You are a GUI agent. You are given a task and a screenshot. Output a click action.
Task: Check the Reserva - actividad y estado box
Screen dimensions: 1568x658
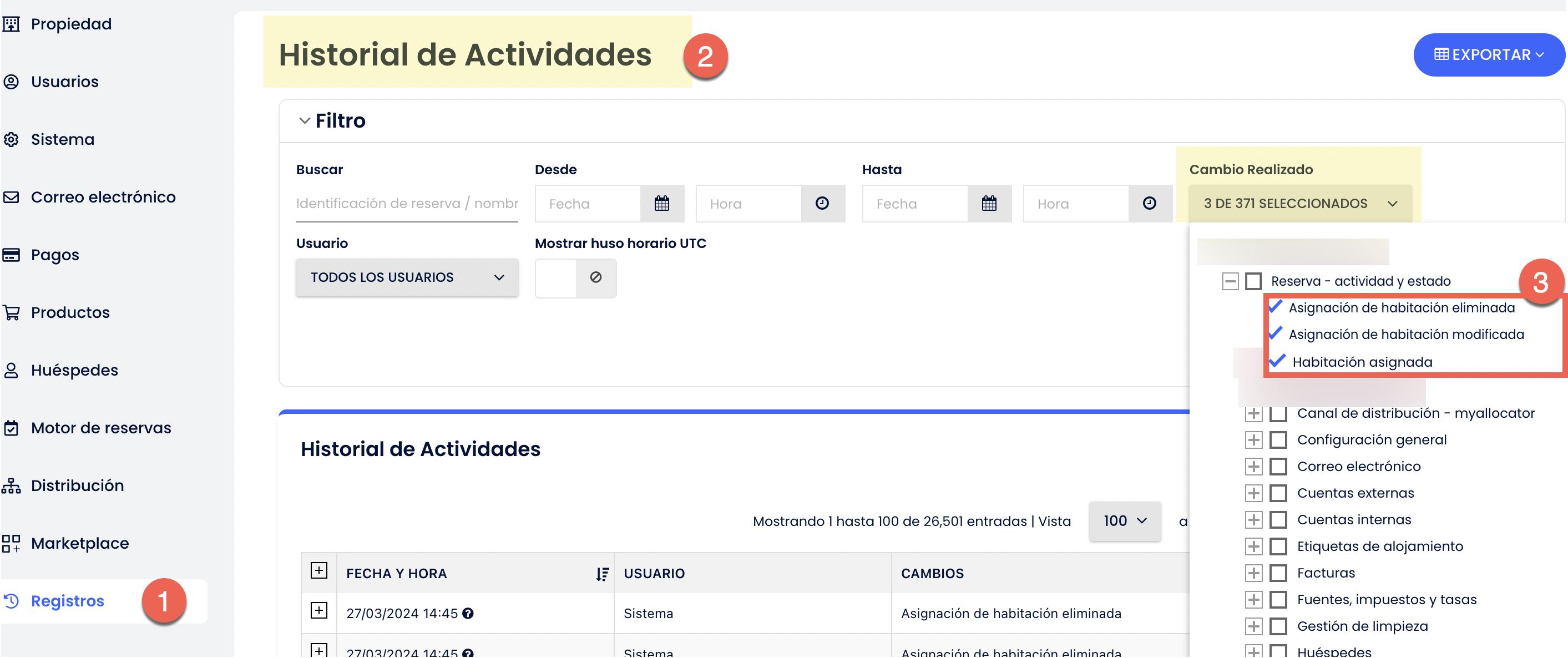click(x=1253, y=281)
